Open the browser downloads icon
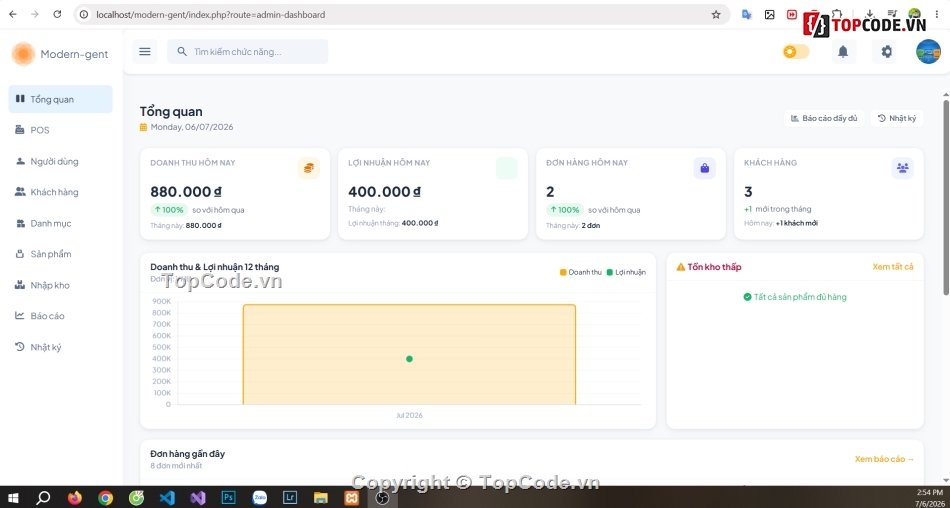950x508 pixels. [869, 13]
